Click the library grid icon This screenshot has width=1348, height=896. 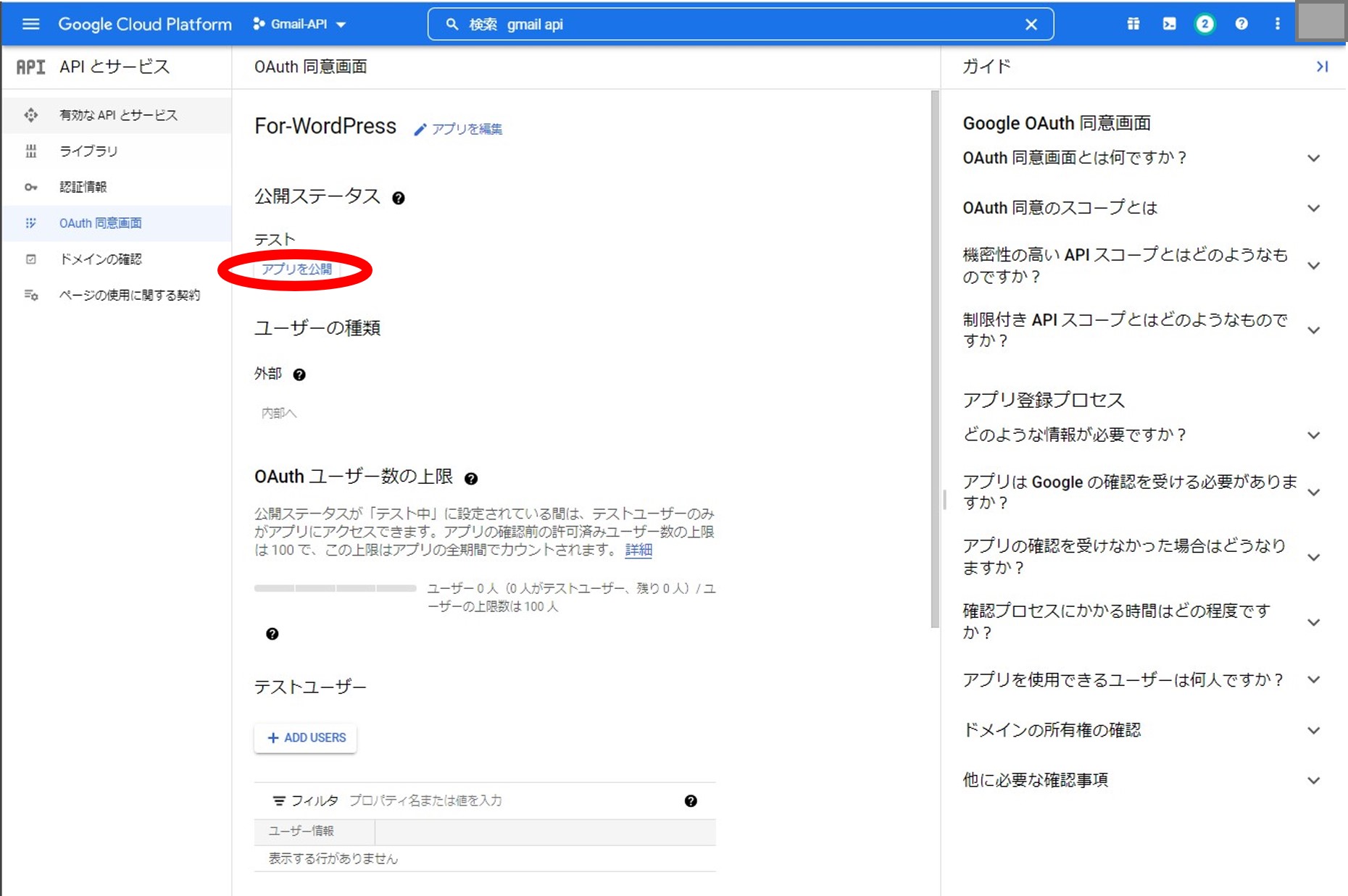(x=30, y=151)
